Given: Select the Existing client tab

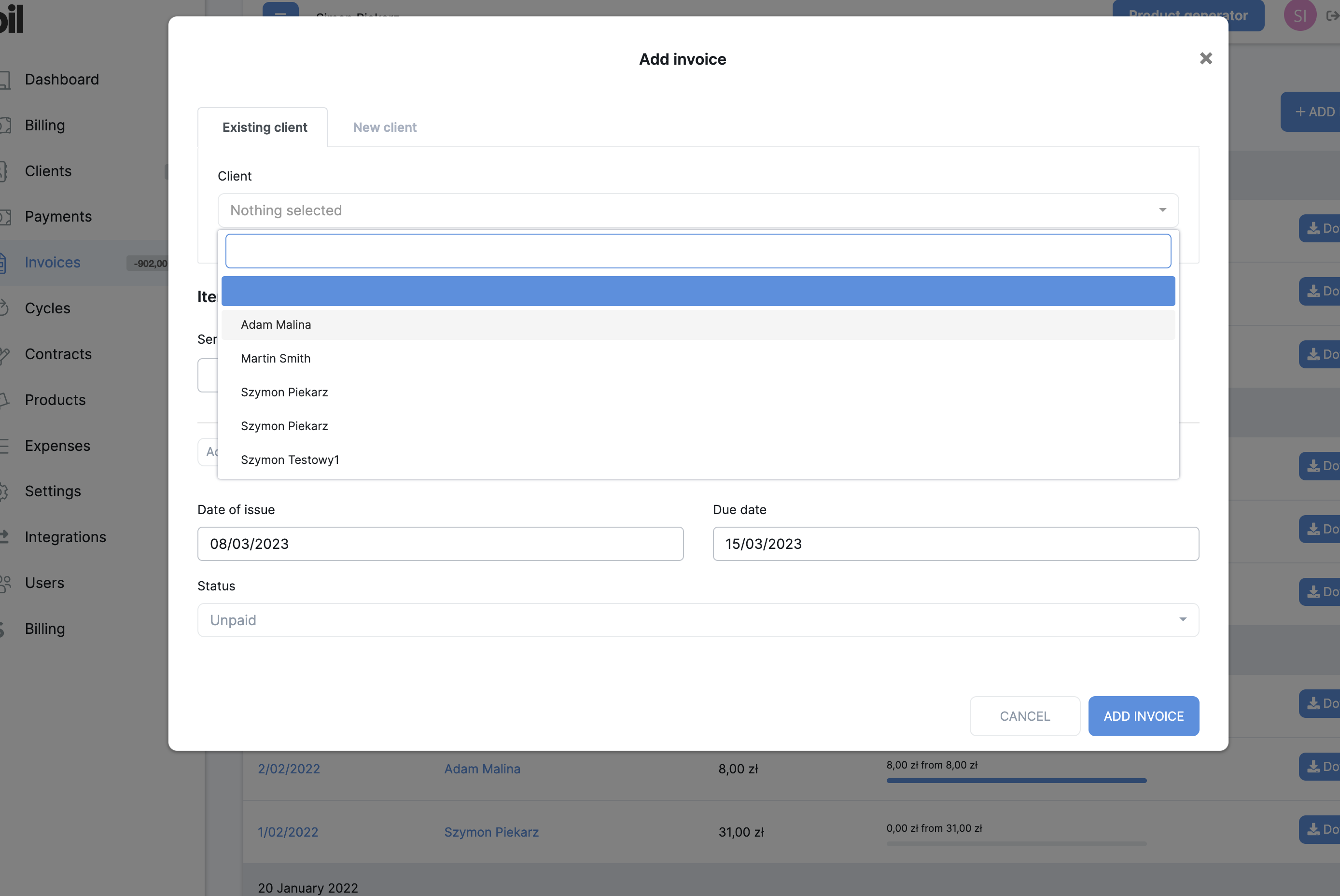Looking at the screenshot, I should [x=265, y=127].
